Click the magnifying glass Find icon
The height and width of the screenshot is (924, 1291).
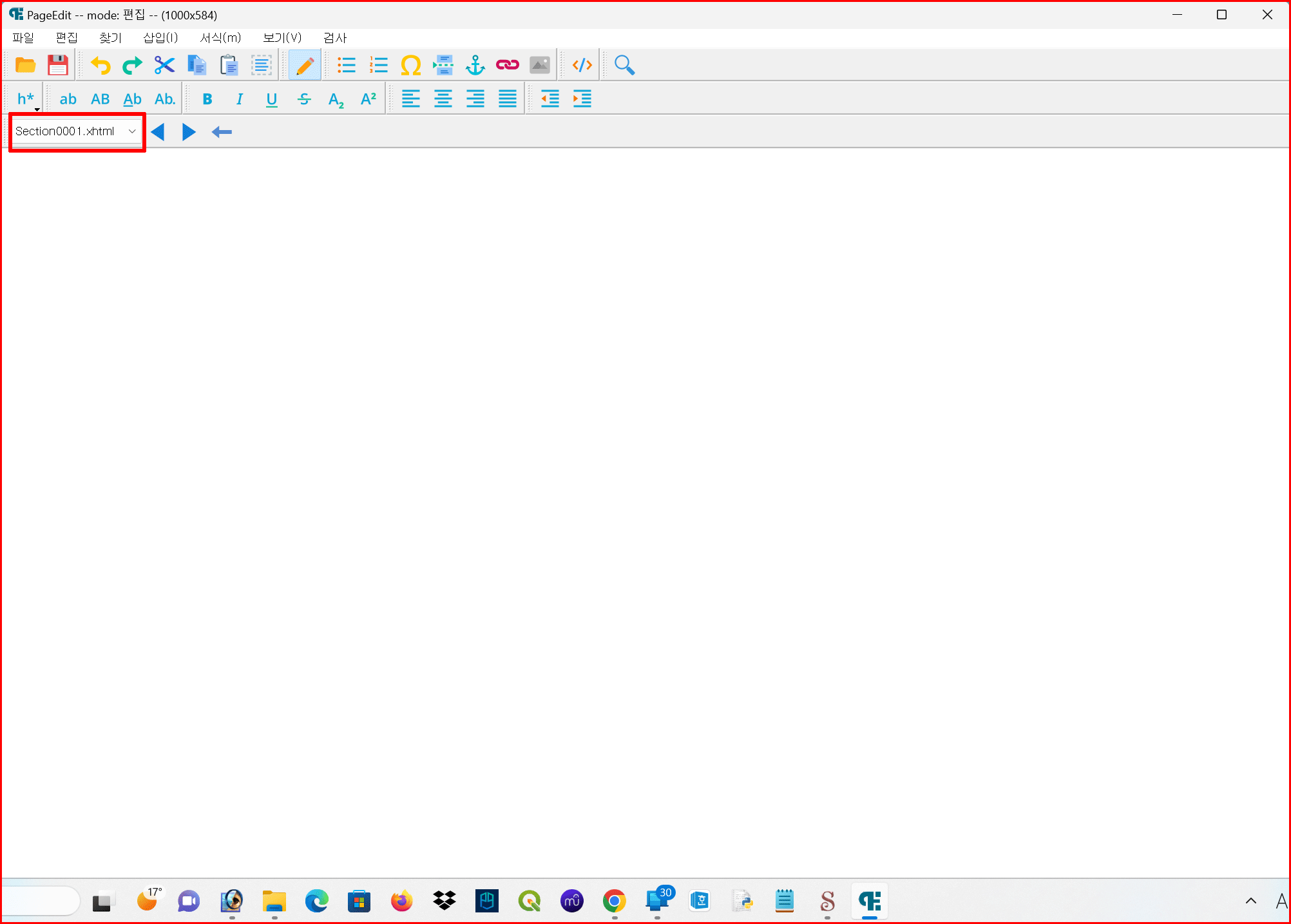[x=624, y=65]
